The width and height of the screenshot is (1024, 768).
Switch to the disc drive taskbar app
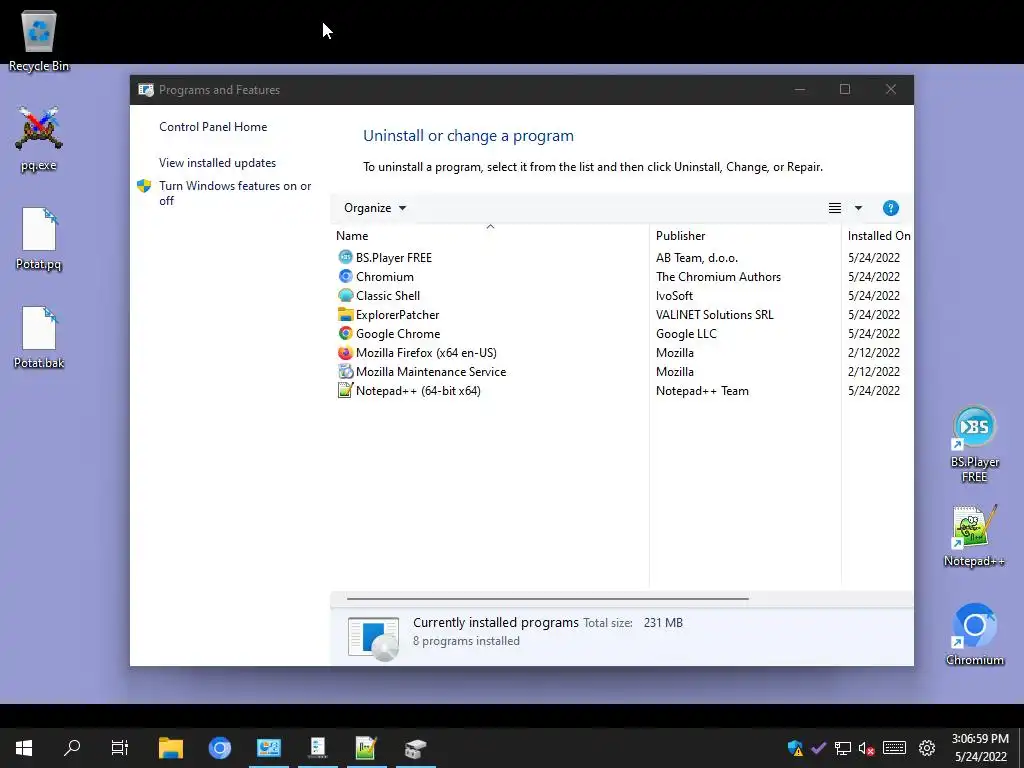pos(415,748)
